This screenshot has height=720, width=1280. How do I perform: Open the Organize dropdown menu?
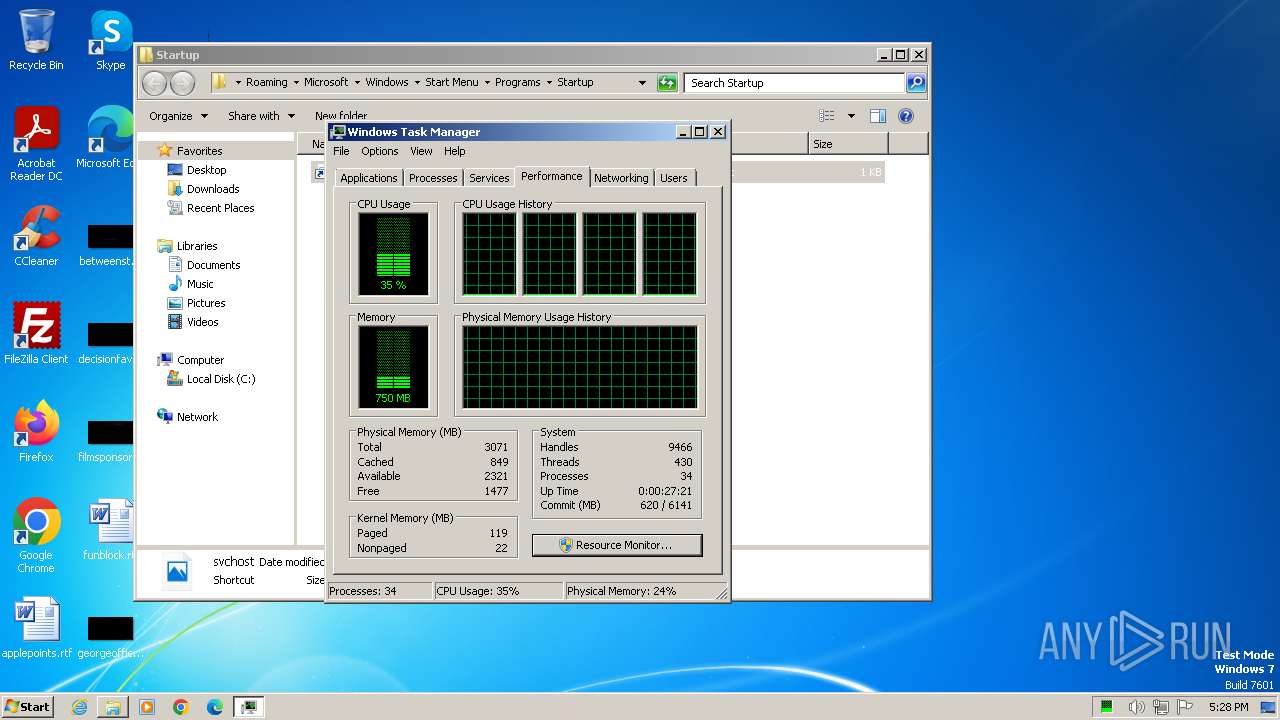178,116
